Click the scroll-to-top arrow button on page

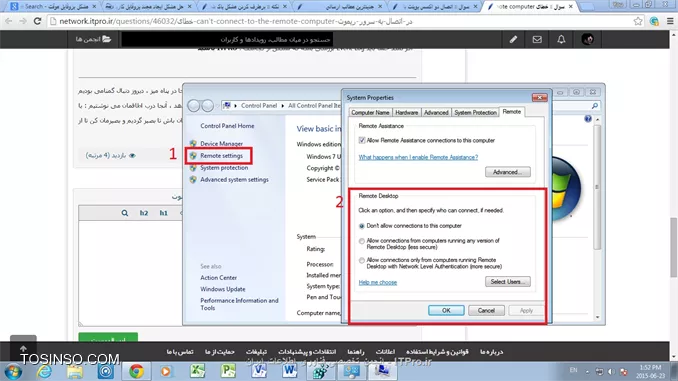tap(23, 348)
